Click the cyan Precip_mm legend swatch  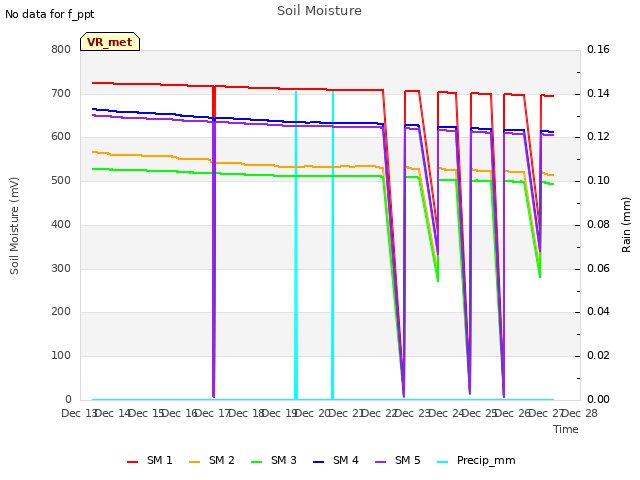pyautogui.click(x=442, y=462)
